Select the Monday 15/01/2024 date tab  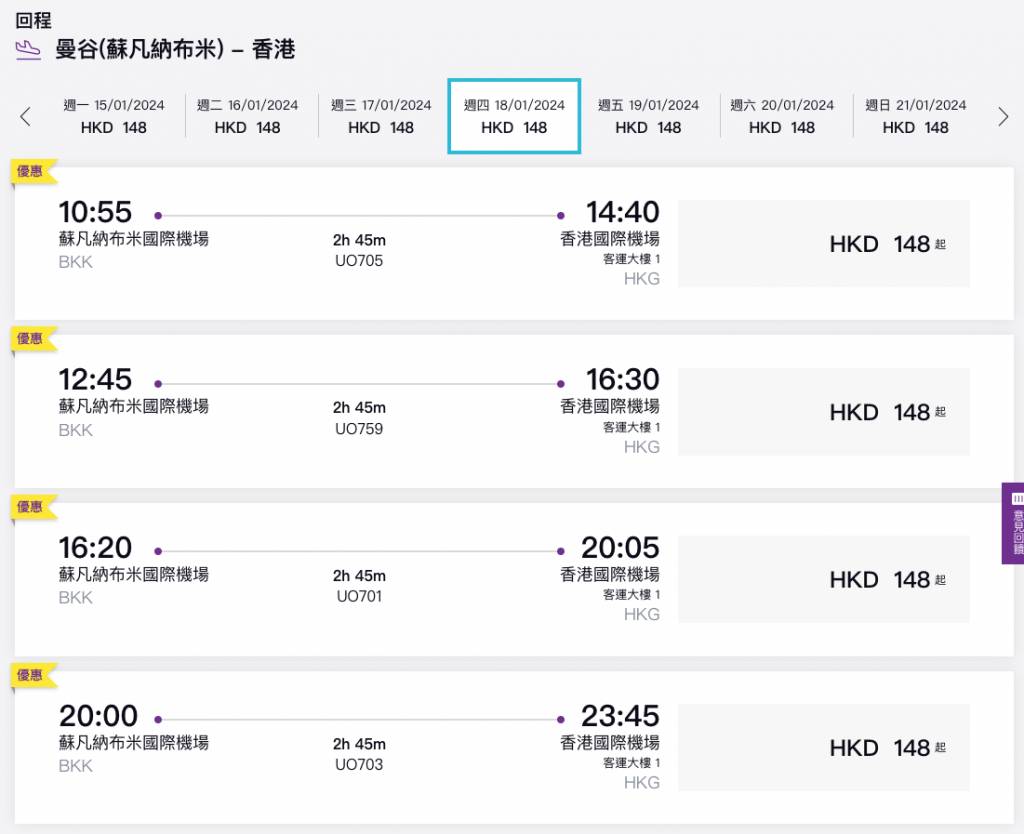pos(114,116)
